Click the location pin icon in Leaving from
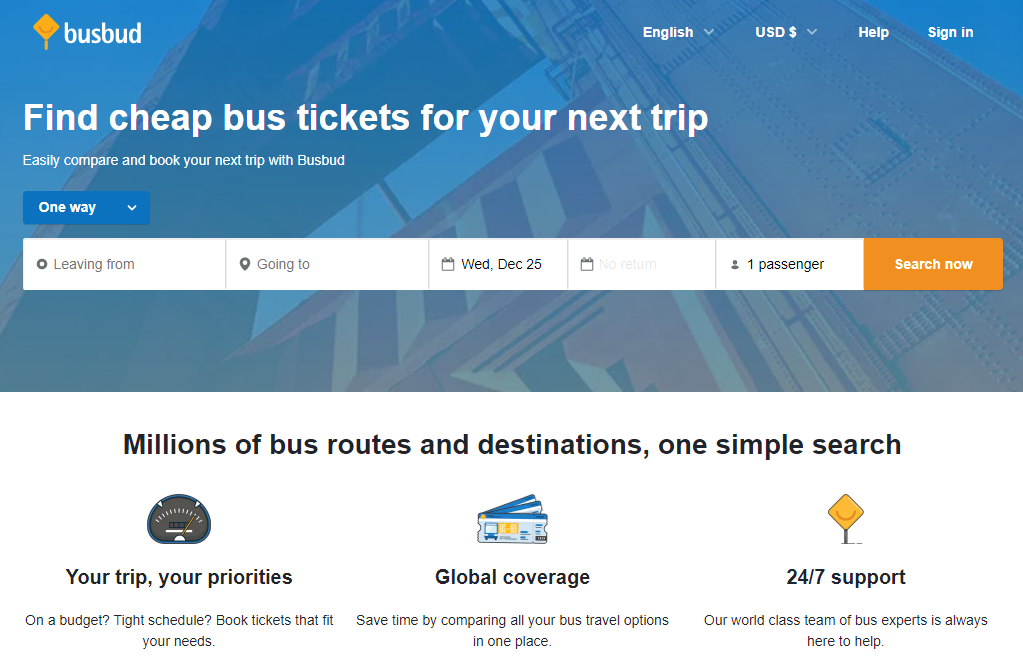This screenshot has height=656, width=1023. (x=42, y=263)
